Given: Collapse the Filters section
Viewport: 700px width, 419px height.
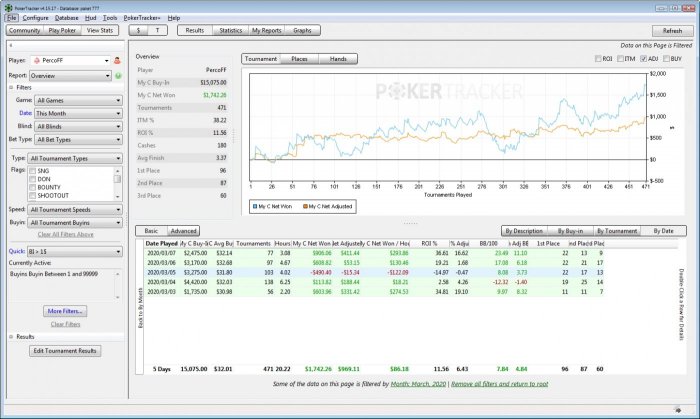Looking at the screenshot, I should pyautogui.click(x=7, y=88).
